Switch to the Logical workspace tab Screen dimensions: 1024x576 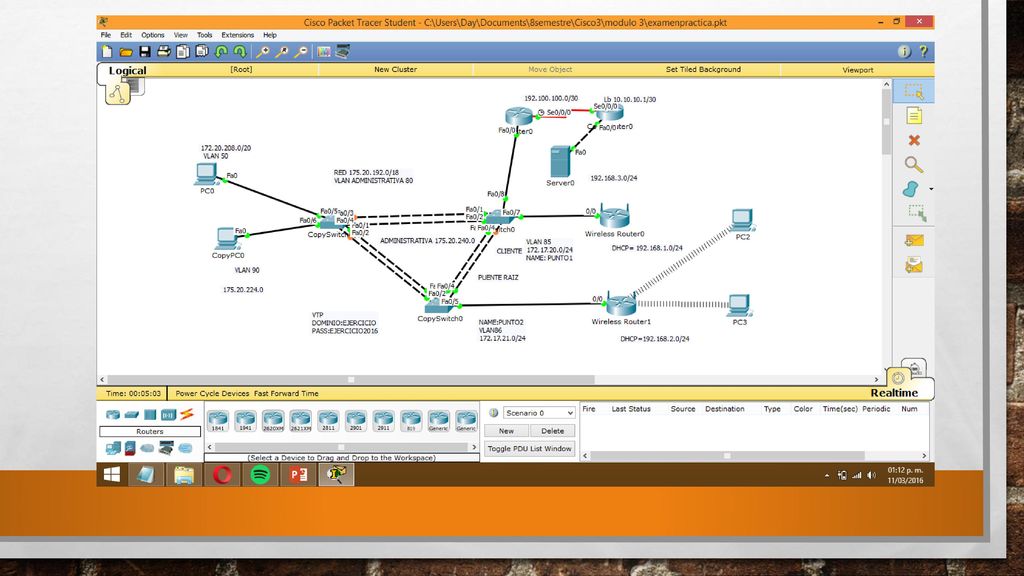(127, 71)
